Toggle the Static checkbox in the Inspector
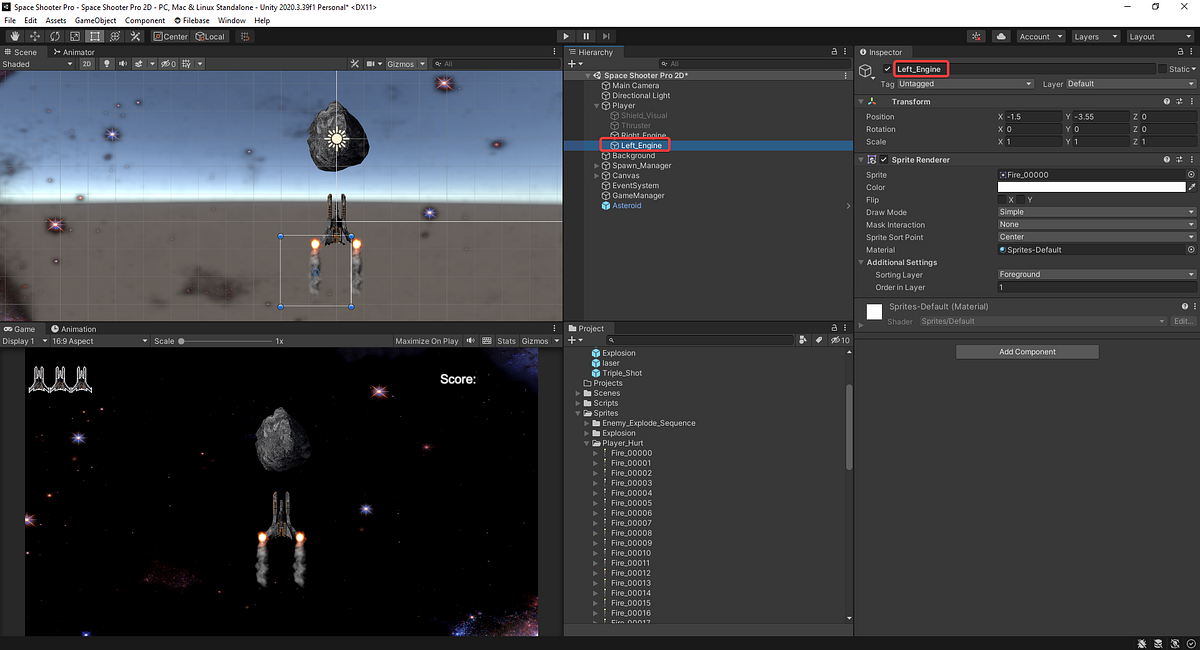Viewport: 1200px width, 650px height. tap(1162, 69)
